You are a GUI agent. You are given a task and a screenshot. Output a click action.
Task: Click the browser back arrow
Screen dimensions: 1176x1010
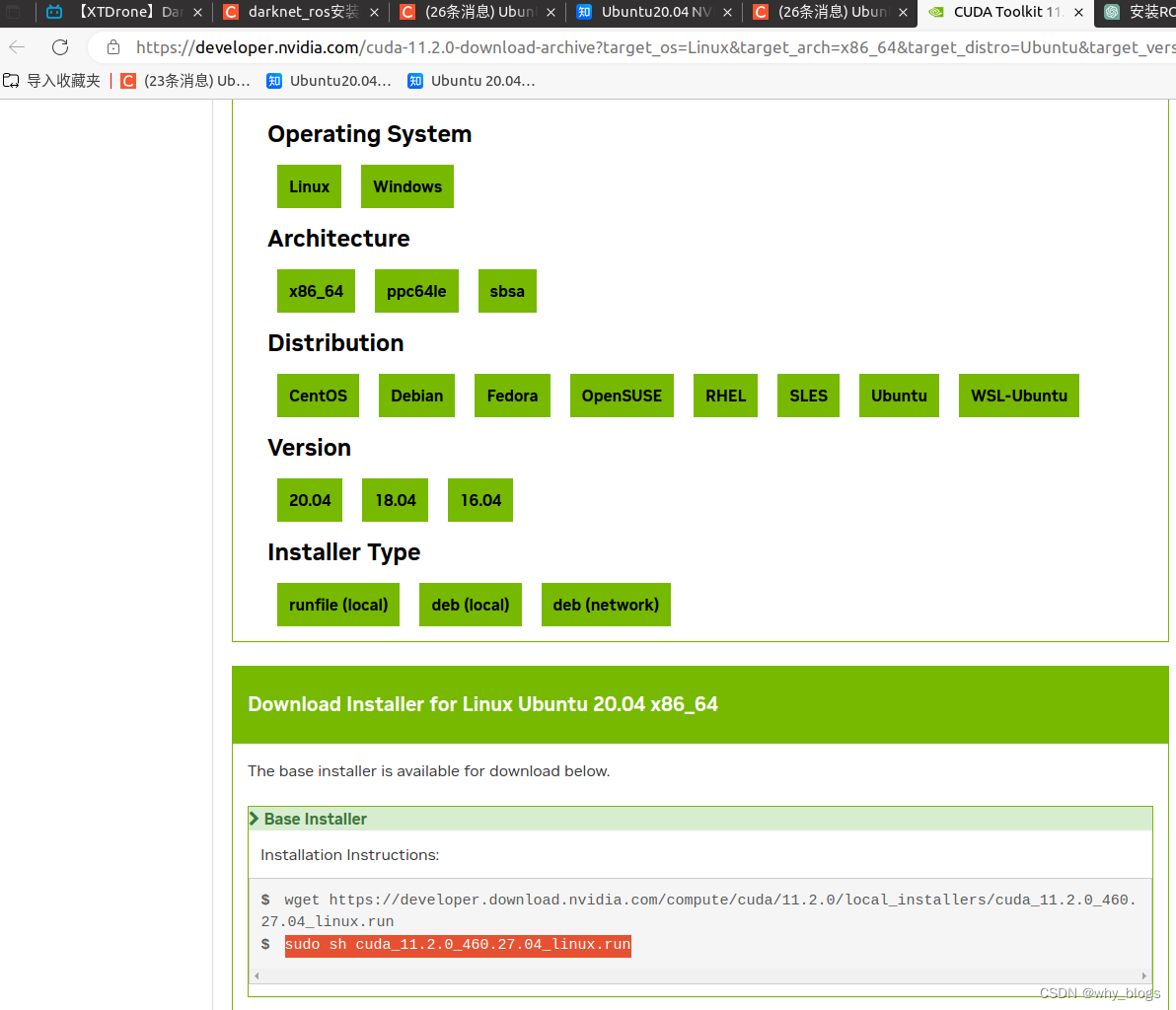coord(16,46)
